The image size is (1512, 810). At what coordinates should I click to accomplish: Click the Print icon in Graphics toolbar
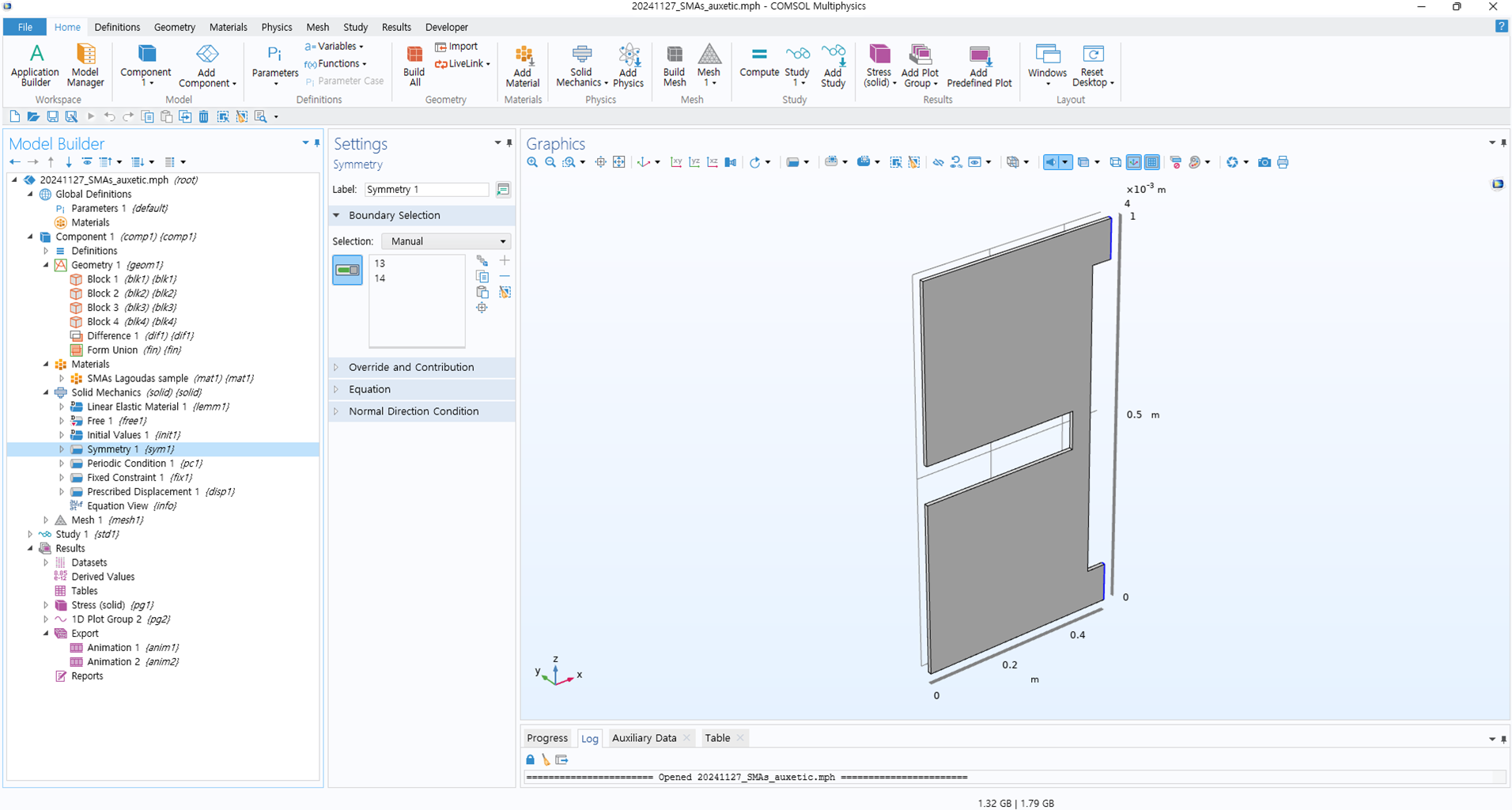1283,162
